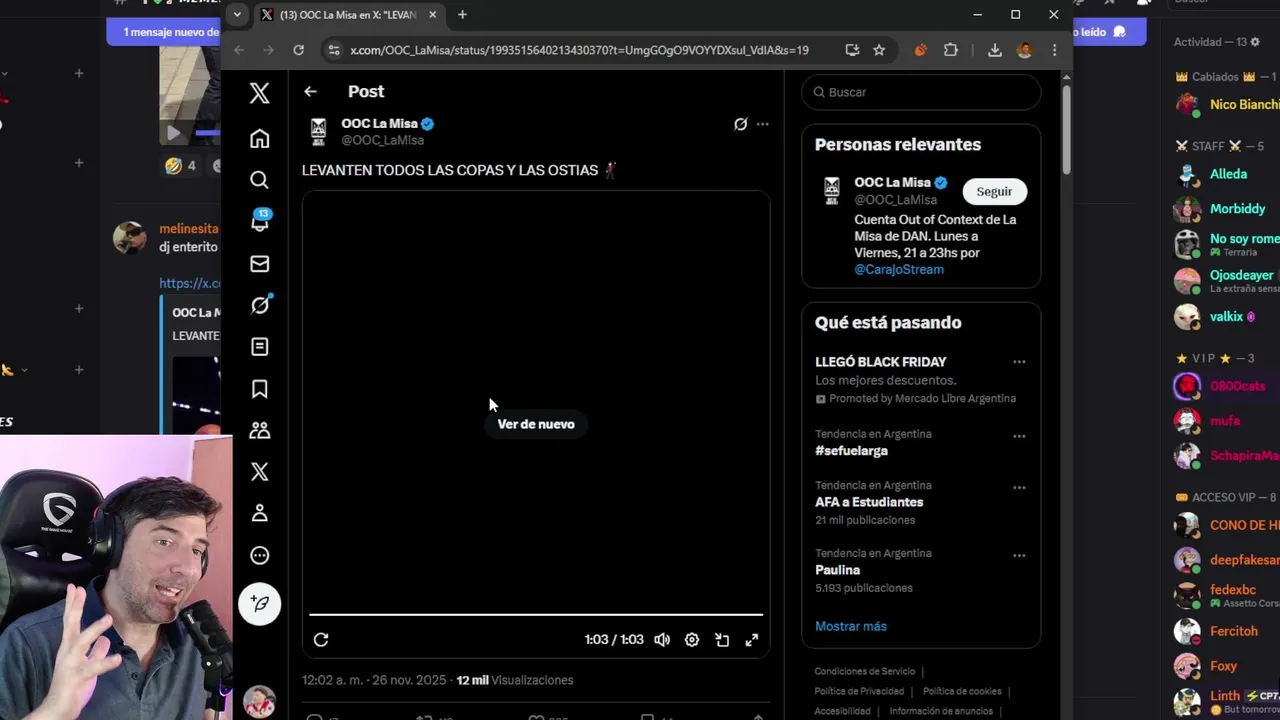The width and height of the screenshot is (1280, 720).
Task: Select valkix in Discord member list
Action: (1226, 317)
